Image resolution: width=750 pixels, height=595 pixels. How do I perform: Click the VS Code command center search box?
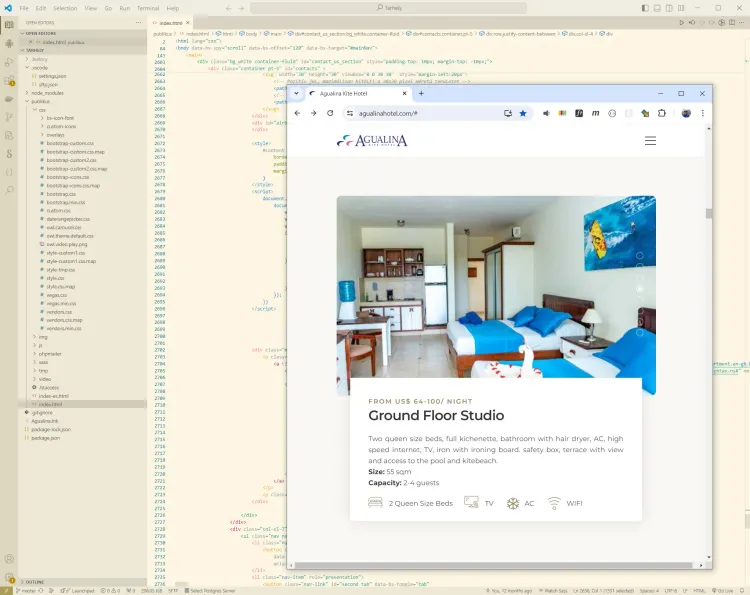[x=388, y=8]
